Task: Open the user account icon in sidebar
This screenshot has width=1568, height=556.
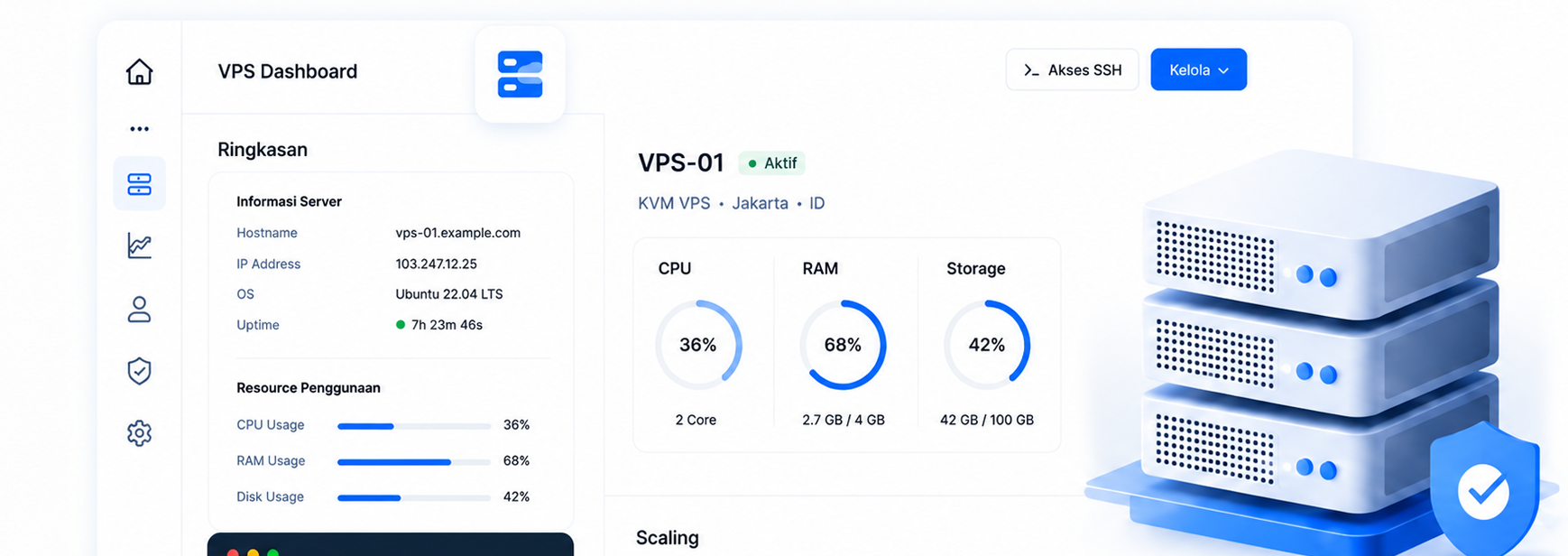Action: pos(139,310)
